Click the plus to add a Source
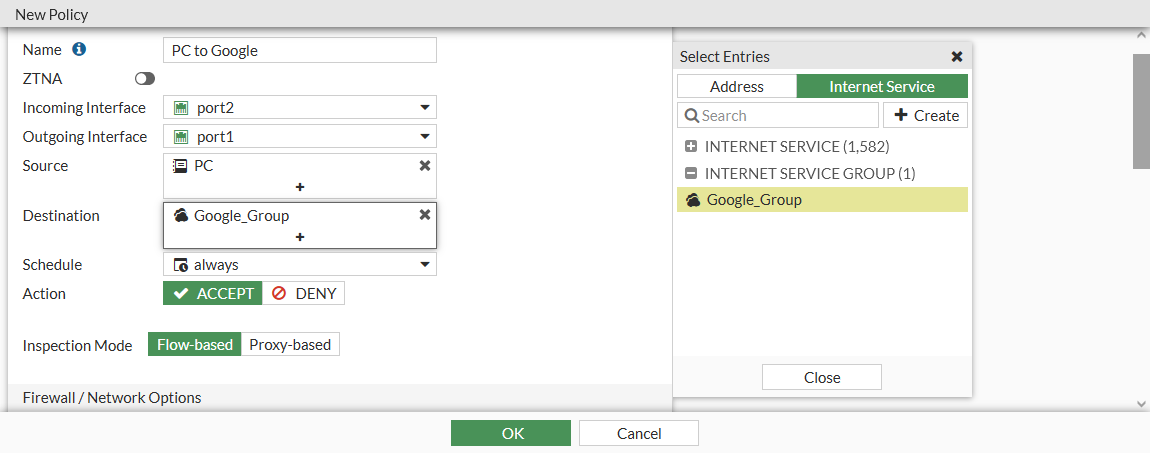 pyautogui.click(x=299, y=187)
